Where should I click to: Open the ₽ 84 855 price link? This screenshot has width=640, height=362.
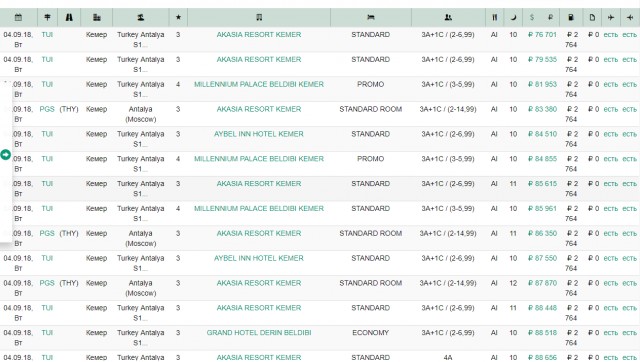click(542, 159)
